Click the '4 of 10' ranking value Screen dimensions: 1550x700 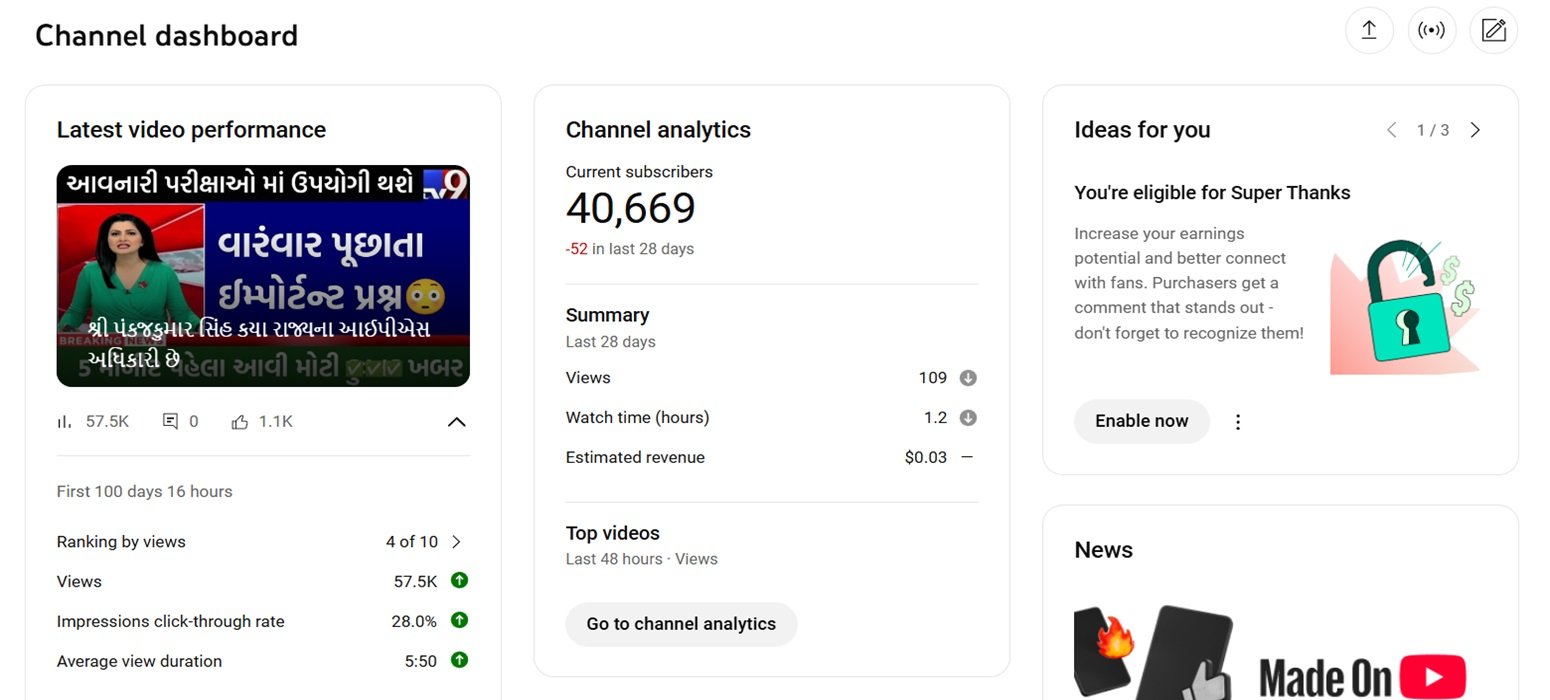point(412,542)
